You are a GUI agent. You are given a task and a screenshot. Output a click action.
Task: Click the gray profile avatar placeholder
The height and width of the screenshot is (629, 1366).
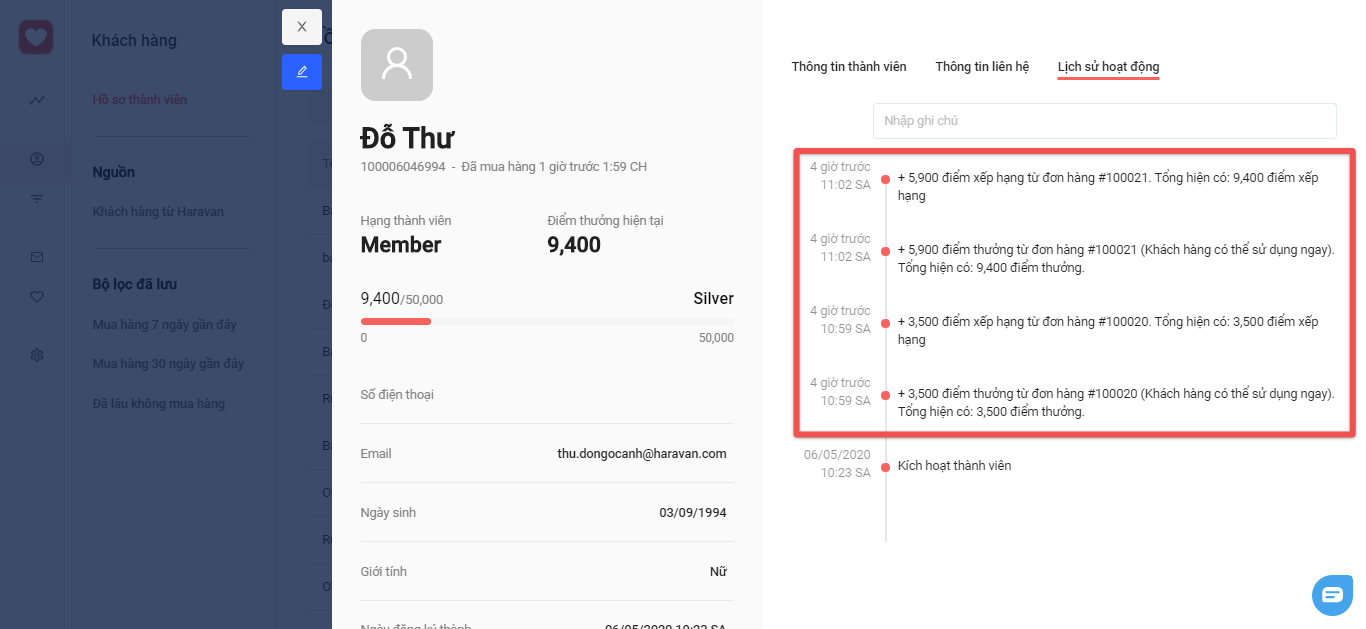pos(397,65)
